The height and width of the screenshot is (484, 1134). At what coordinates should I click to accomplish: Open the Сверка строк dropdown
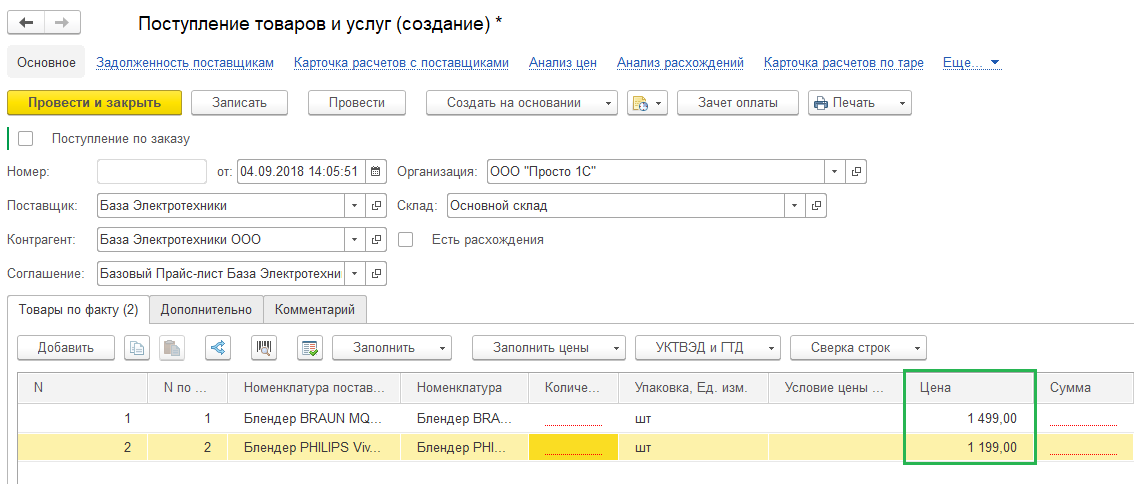point(858,348)
